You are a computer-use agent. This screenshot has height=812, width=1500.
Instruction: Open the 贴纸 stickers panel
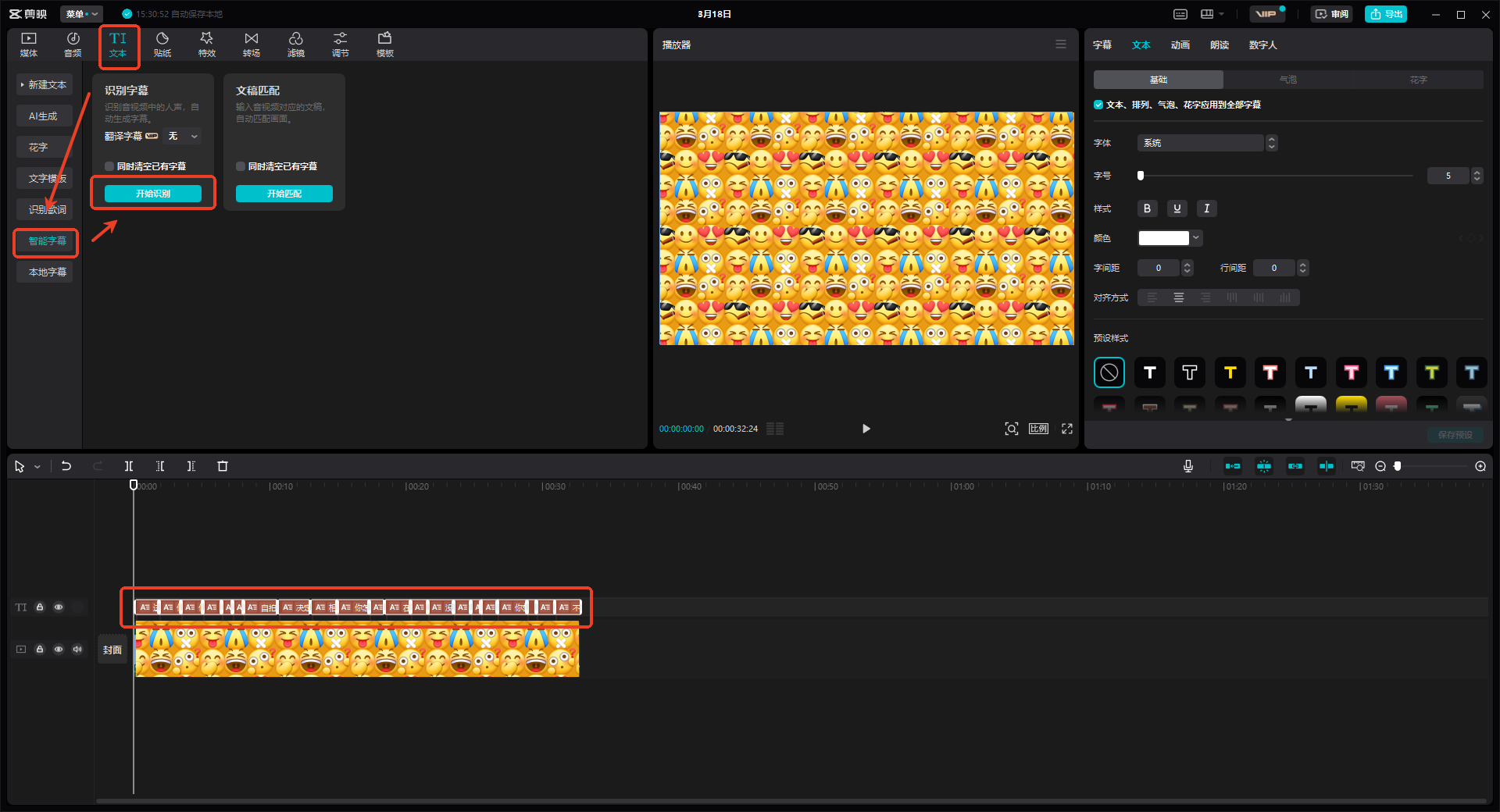coord(162,45)
